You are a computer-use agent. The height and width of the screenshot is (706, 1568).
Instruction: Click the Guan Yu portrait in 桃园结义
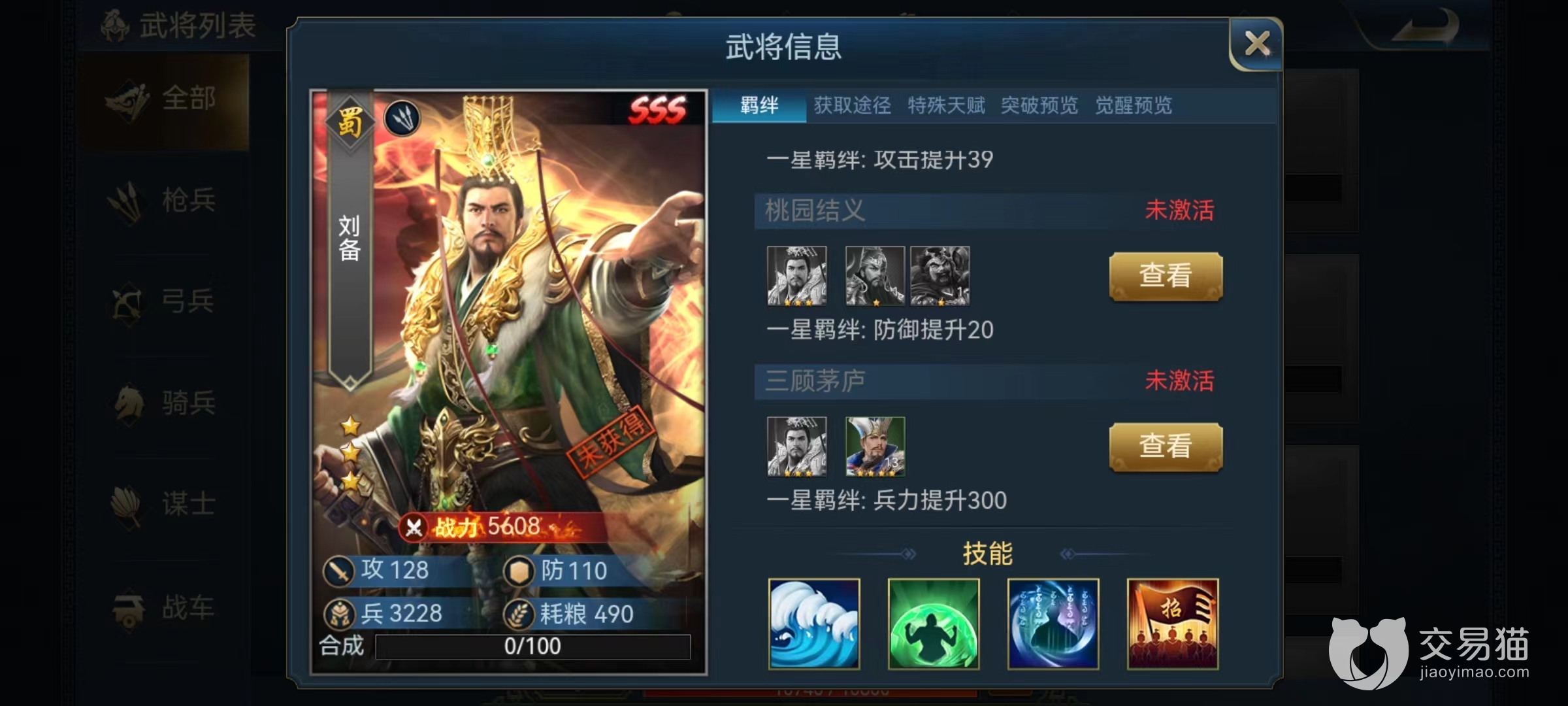pos(875,276)
